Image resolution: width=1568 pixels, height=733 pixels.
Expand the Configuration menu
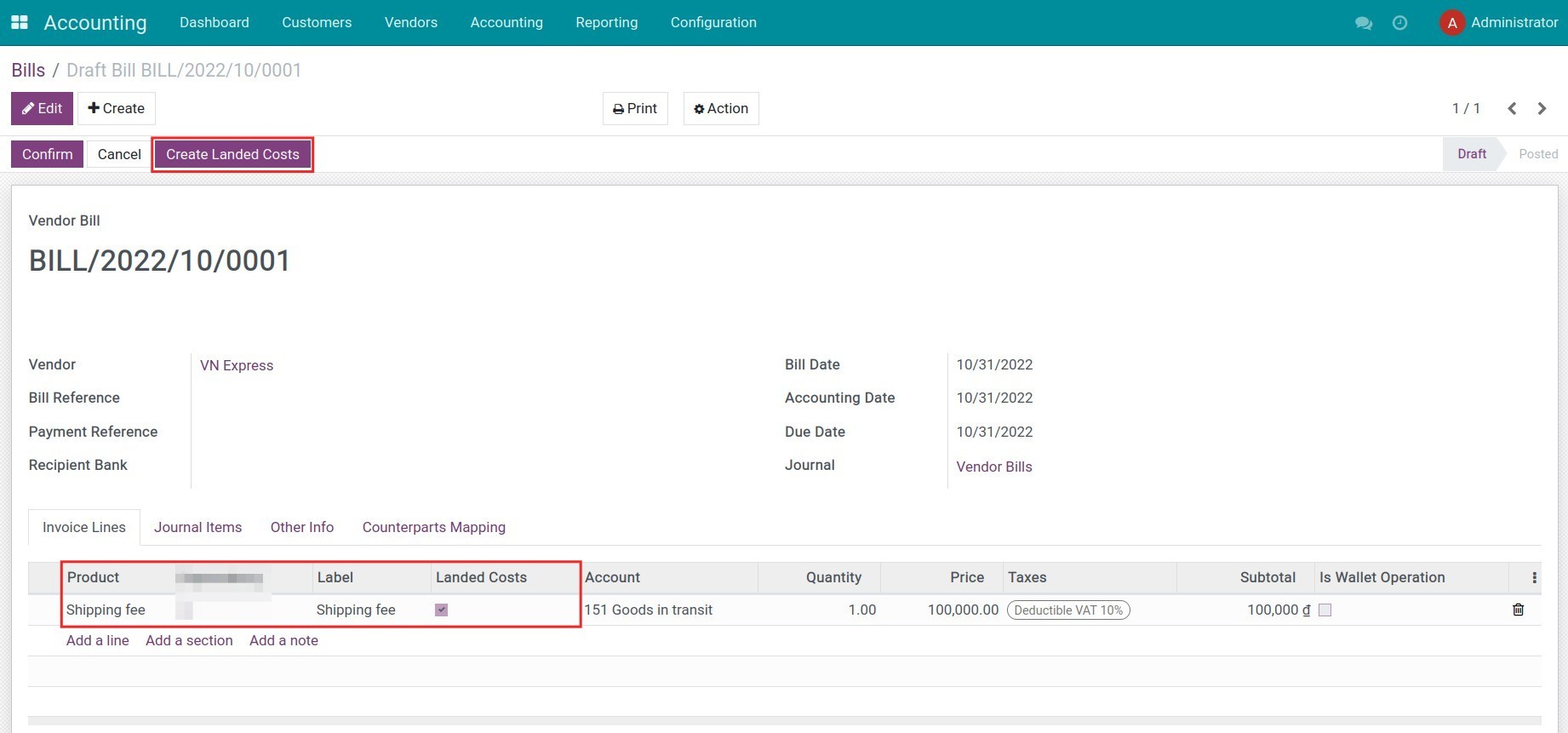coord(712,23)
